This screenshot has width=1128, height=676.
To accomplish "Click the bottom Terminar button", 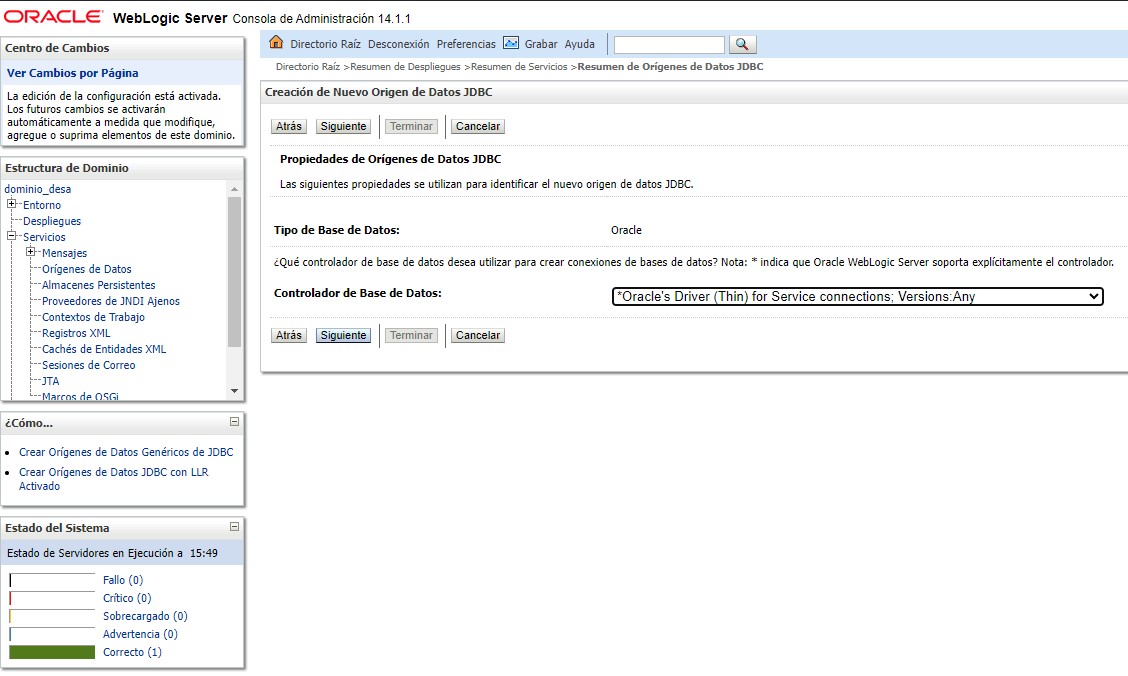I will click(x=411, y=336).
